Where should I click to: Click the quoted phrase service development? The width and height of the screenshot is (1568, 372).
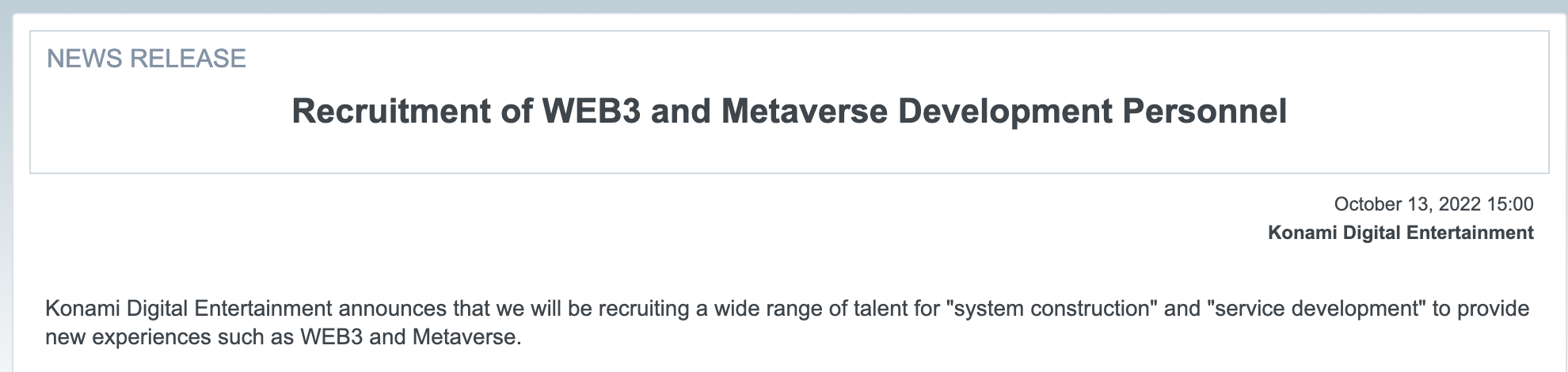coord(1316,308)
